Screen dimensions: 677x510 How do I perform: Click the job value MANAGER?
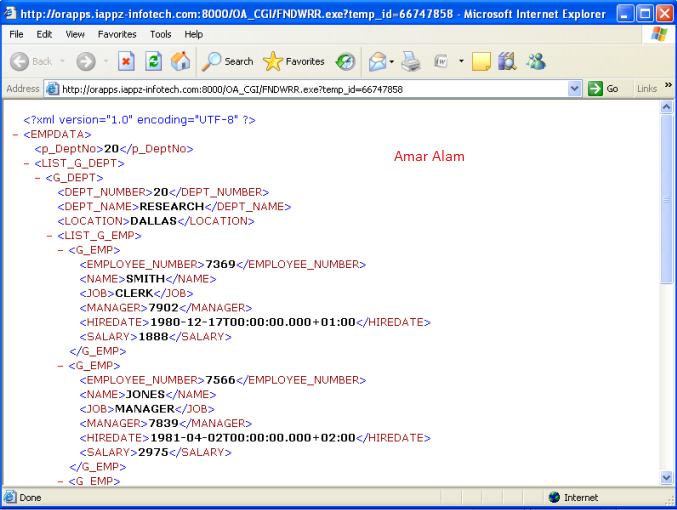[x=145, y=409]
